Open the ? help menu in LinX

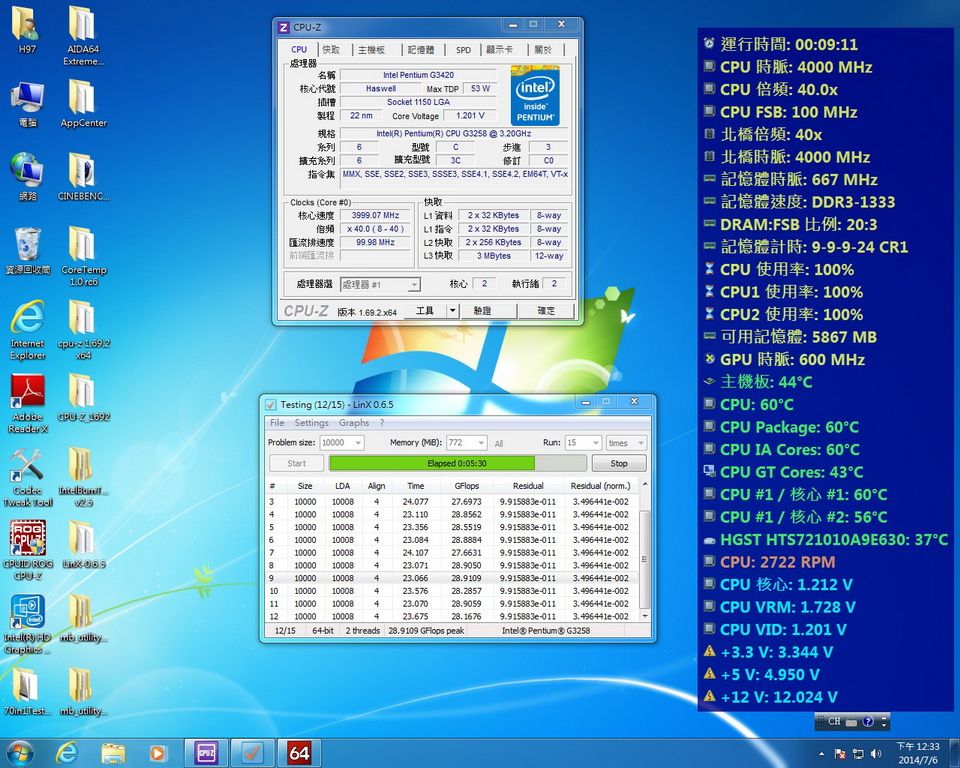pyautogui.click(x=382, y=423)
